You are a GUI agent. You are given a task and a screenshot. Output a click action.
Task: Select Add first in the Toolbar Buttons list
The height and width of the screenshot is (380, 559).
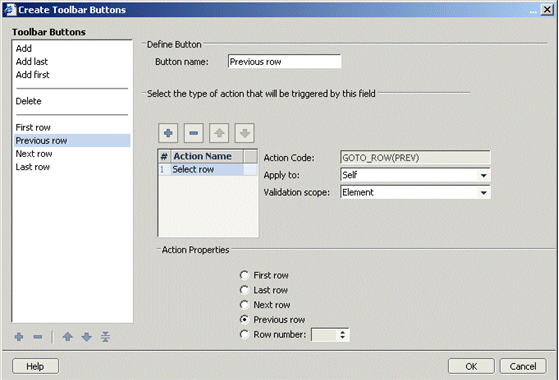[32, 75]
